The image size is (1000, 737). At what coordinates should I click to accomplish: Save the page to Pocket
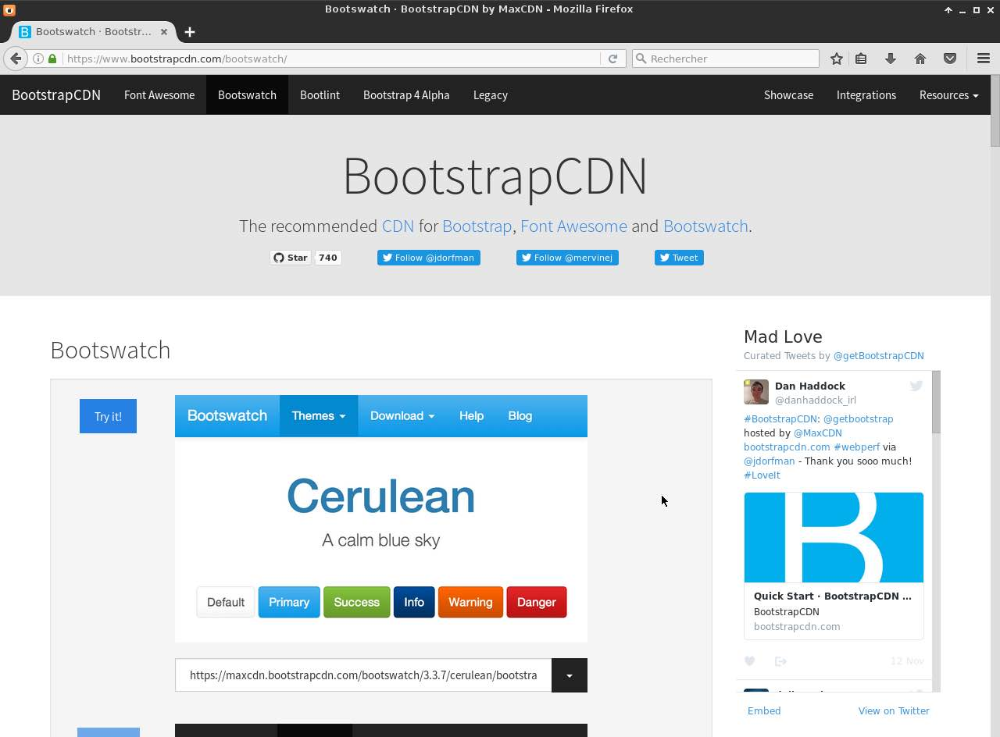[x=950, y=58]
